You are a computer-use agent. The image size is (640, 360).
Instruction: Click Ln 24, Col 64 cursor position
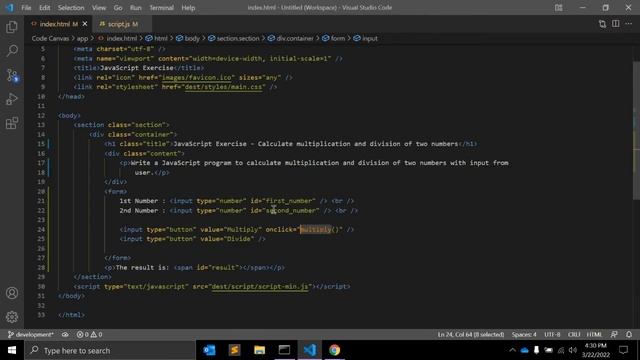[471, 334]
